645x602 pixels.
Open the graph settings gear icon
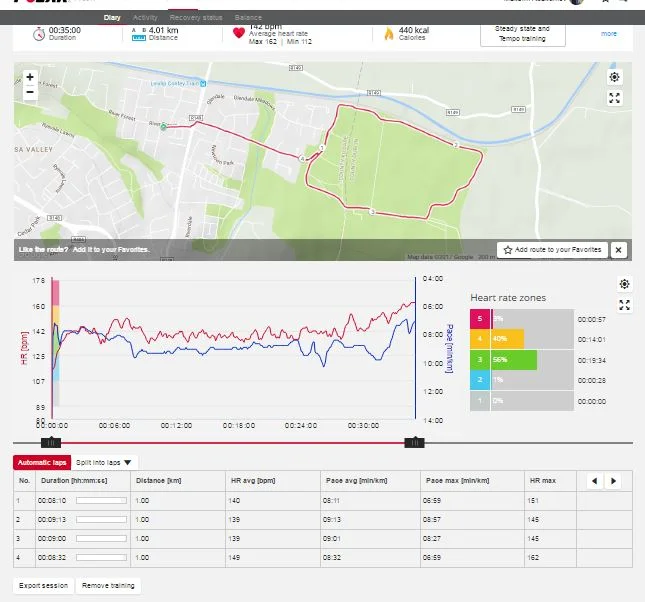pos(624,285)
